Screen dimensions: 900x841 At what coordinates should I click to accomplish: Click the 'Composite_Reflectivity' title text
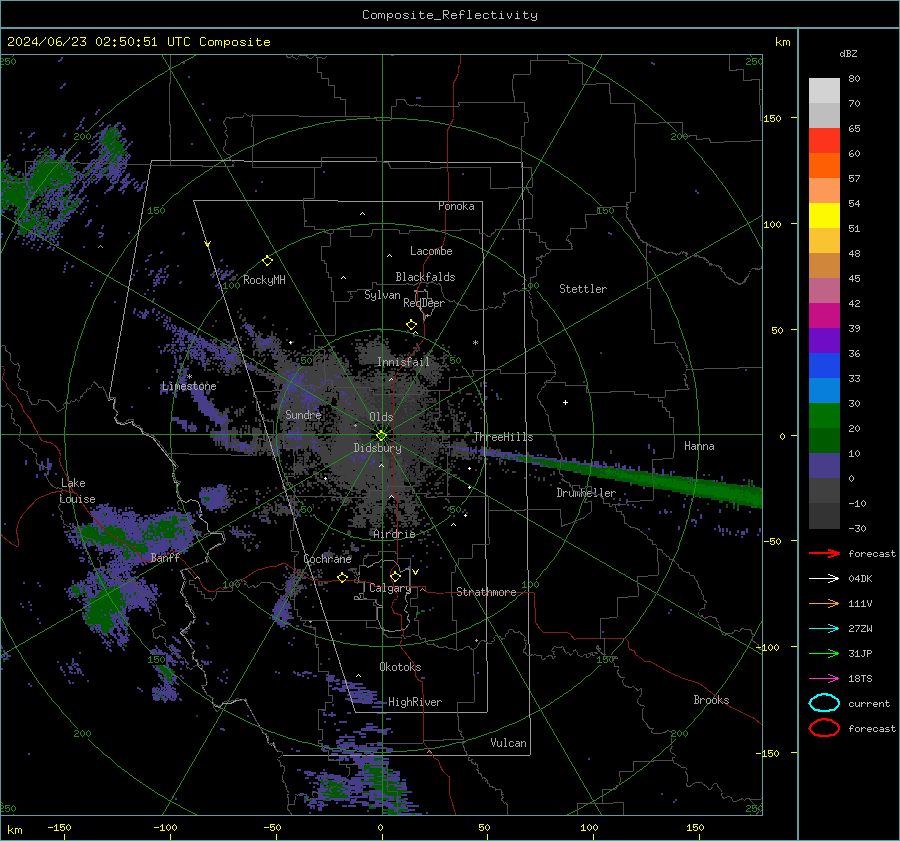[x=449, y=15]
